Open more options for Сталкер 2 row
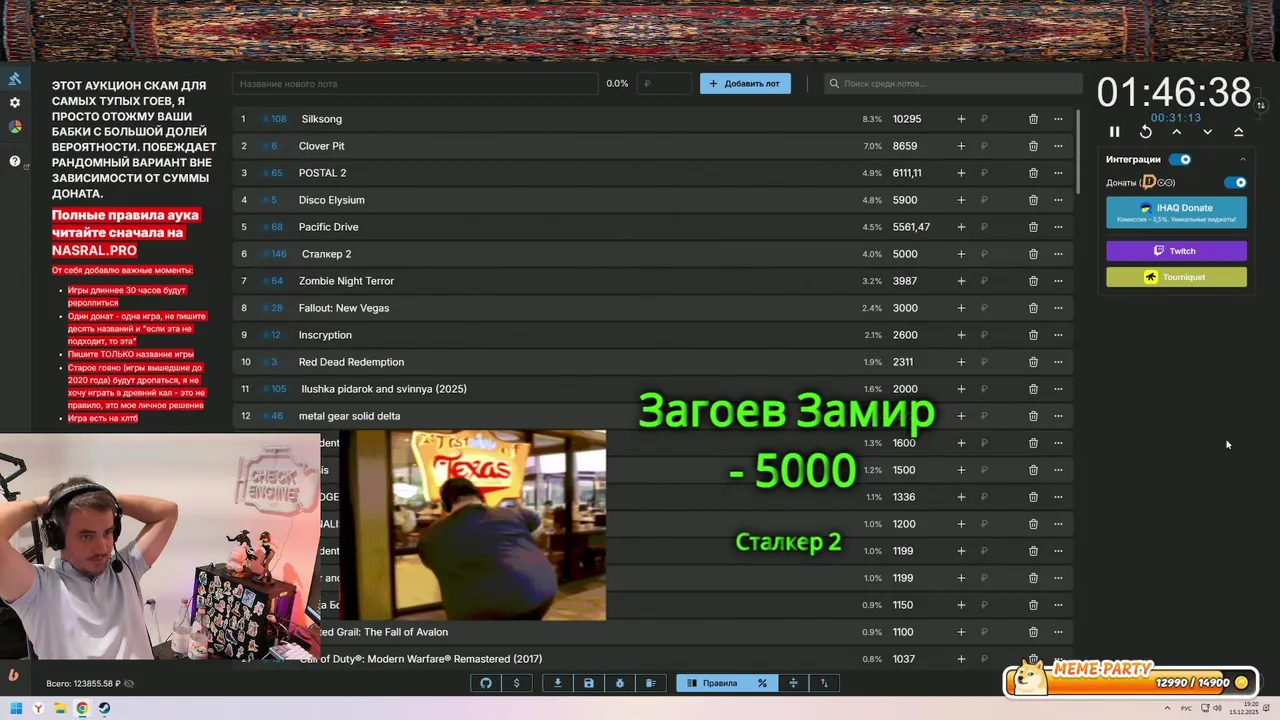 (1058, 254)
